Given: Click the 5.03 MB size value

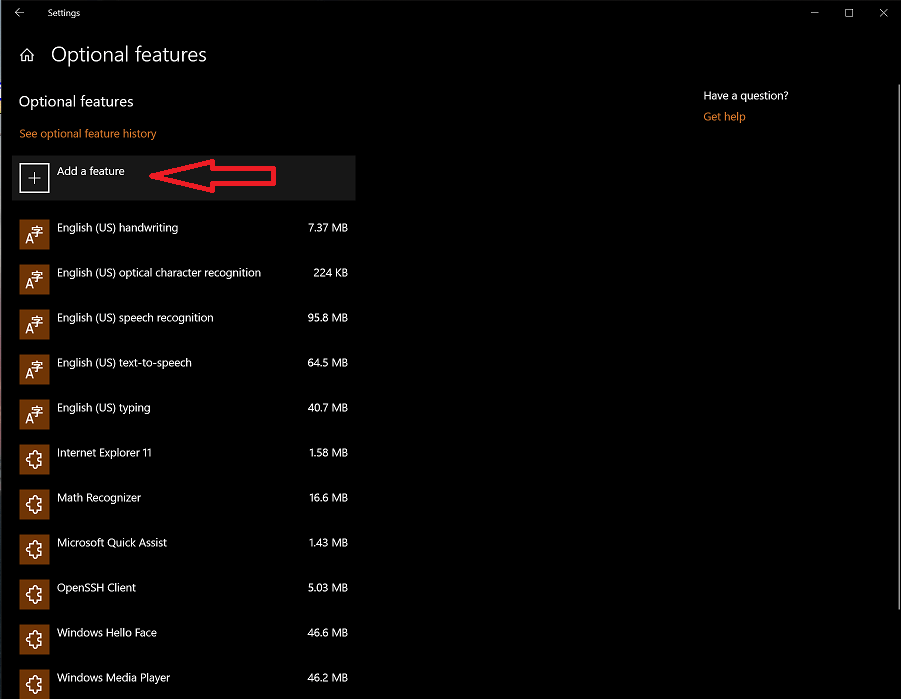Looking at the screenshot, I should tap(328, 587).
